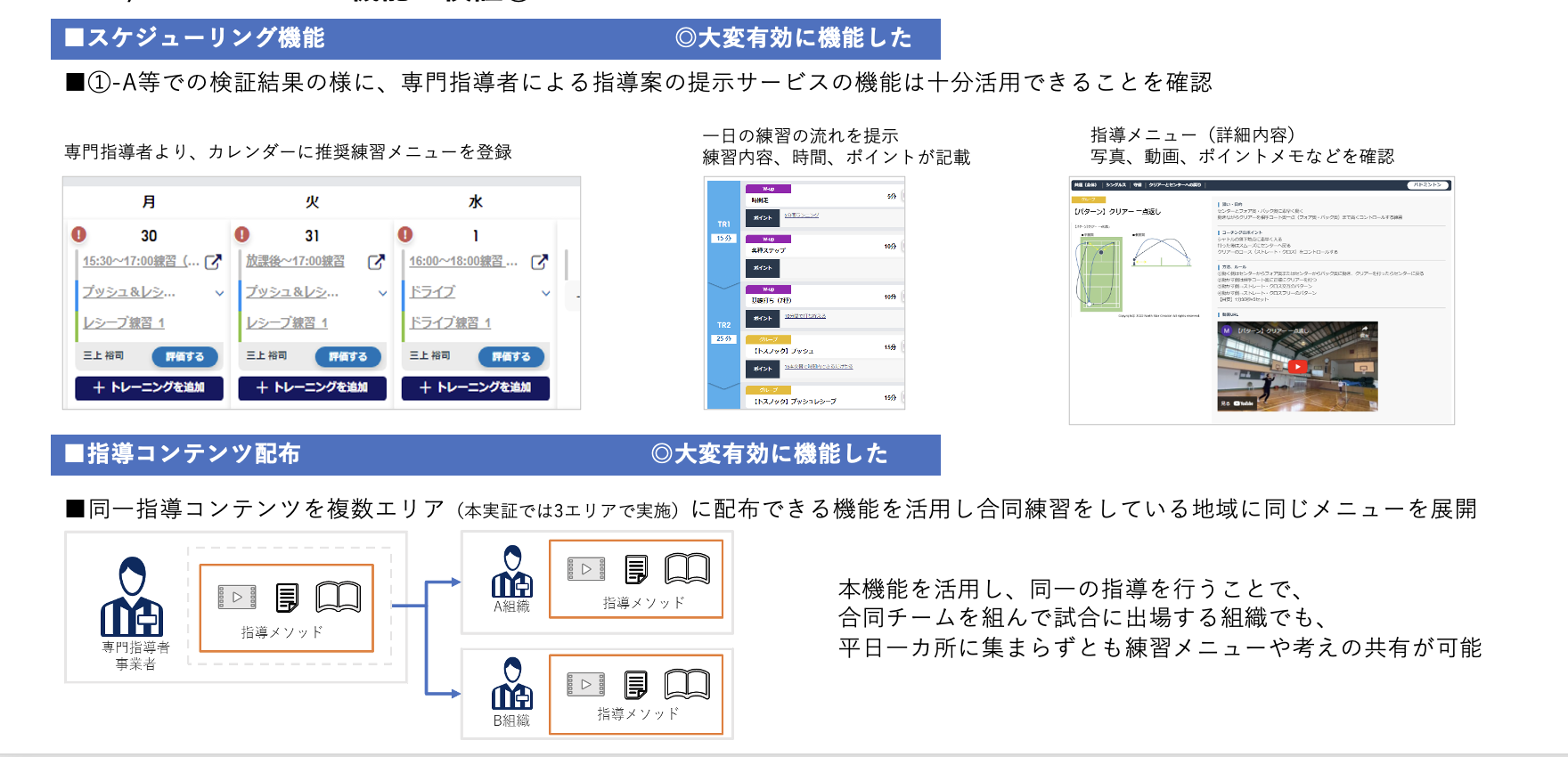Open the 【トスノック】プッシュレシーブ menu row
Screen dimensions: 1568x757
coord(824,397)
